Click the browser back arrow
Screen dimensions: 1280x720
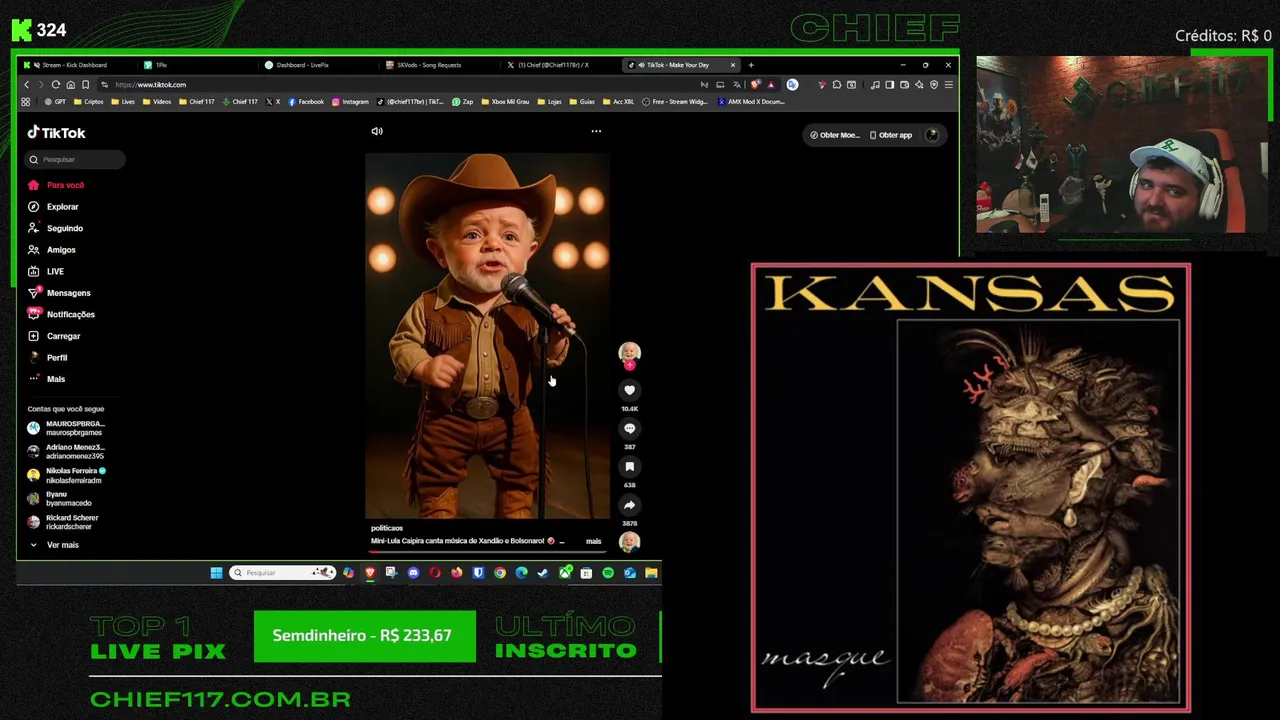pos(27,85)
